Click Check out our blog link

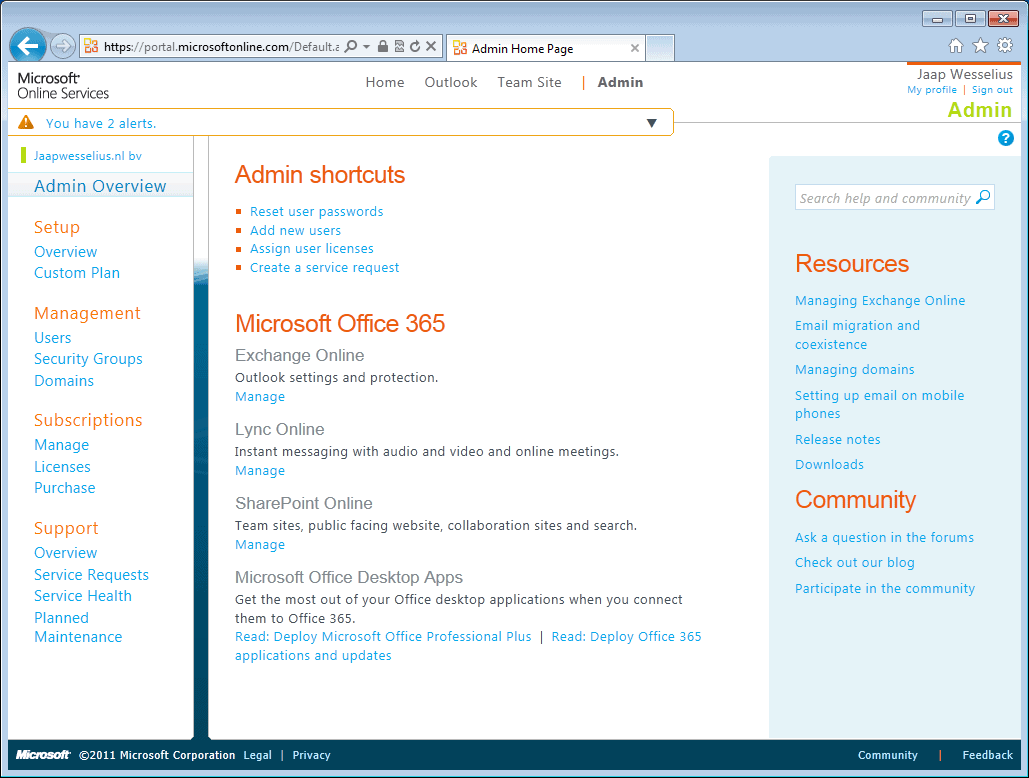pyautogui.click(x=854, y=563)
